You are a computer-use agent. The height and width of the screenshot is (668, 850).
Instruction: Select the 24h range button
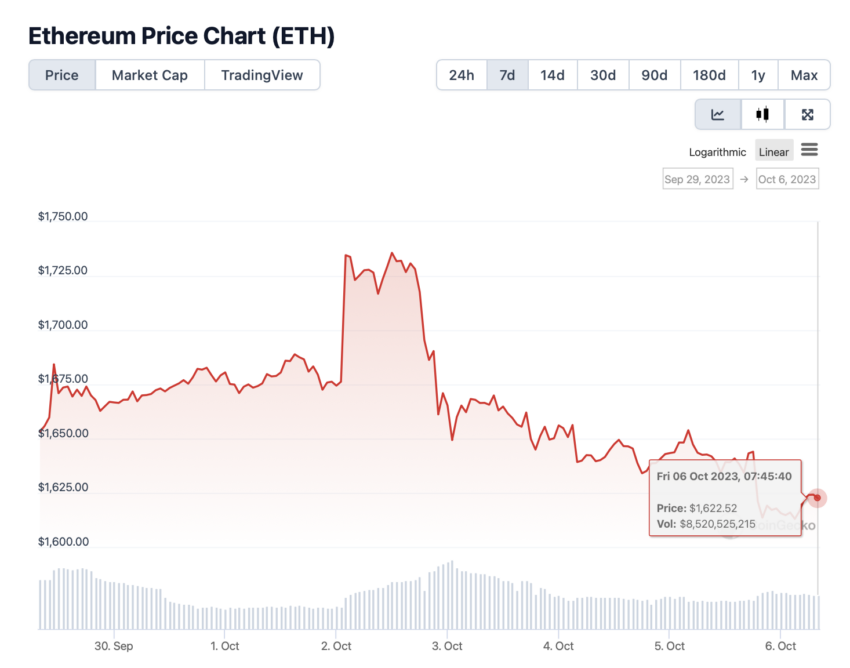pyautogui.click(x=461, y=75)
